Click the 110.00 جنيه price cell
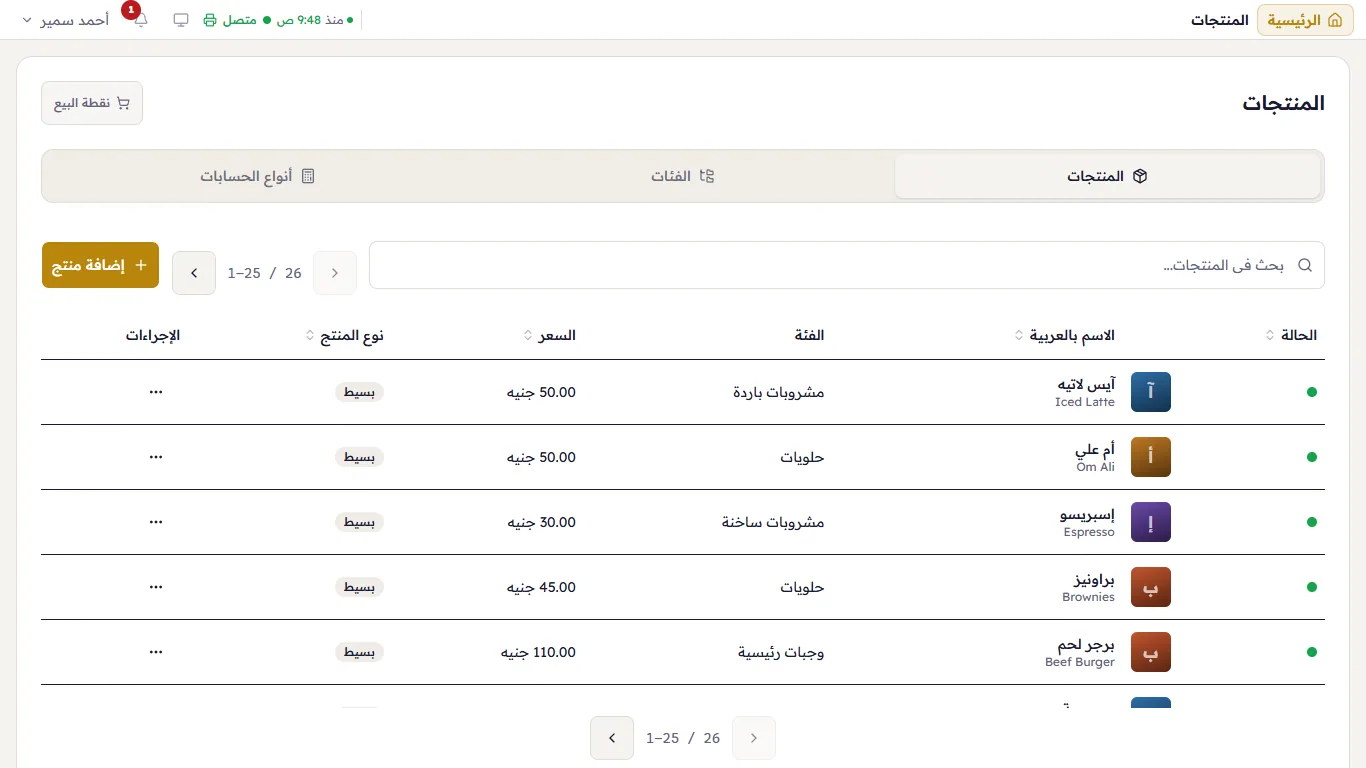Image resolution: width=1366 pixels, height=768 pixels. click(x=539, y=652)
